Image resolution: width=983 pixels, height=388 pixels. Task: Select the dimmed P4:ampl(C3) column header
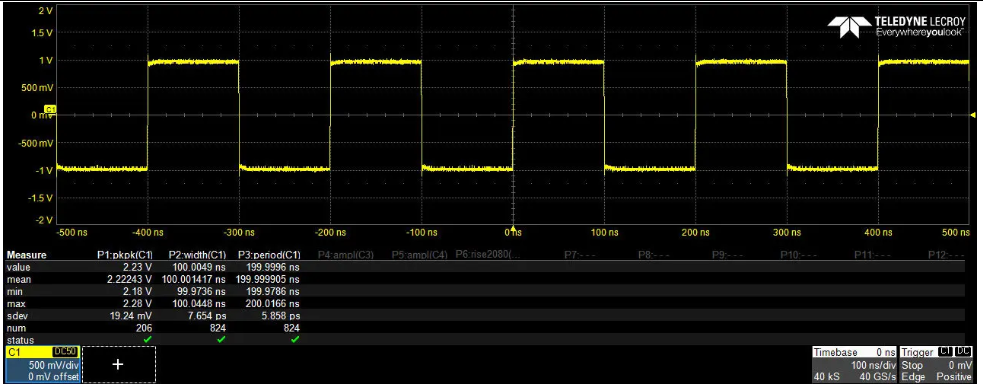(x=345, y=256)
